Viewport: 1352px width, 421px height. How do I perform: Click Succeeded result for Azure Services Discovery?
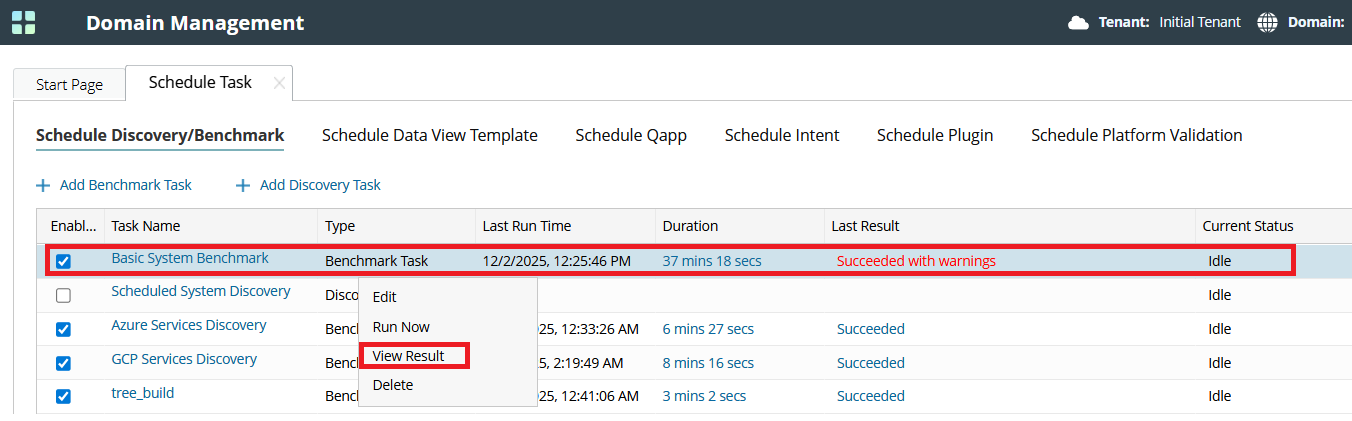point(871,329)
